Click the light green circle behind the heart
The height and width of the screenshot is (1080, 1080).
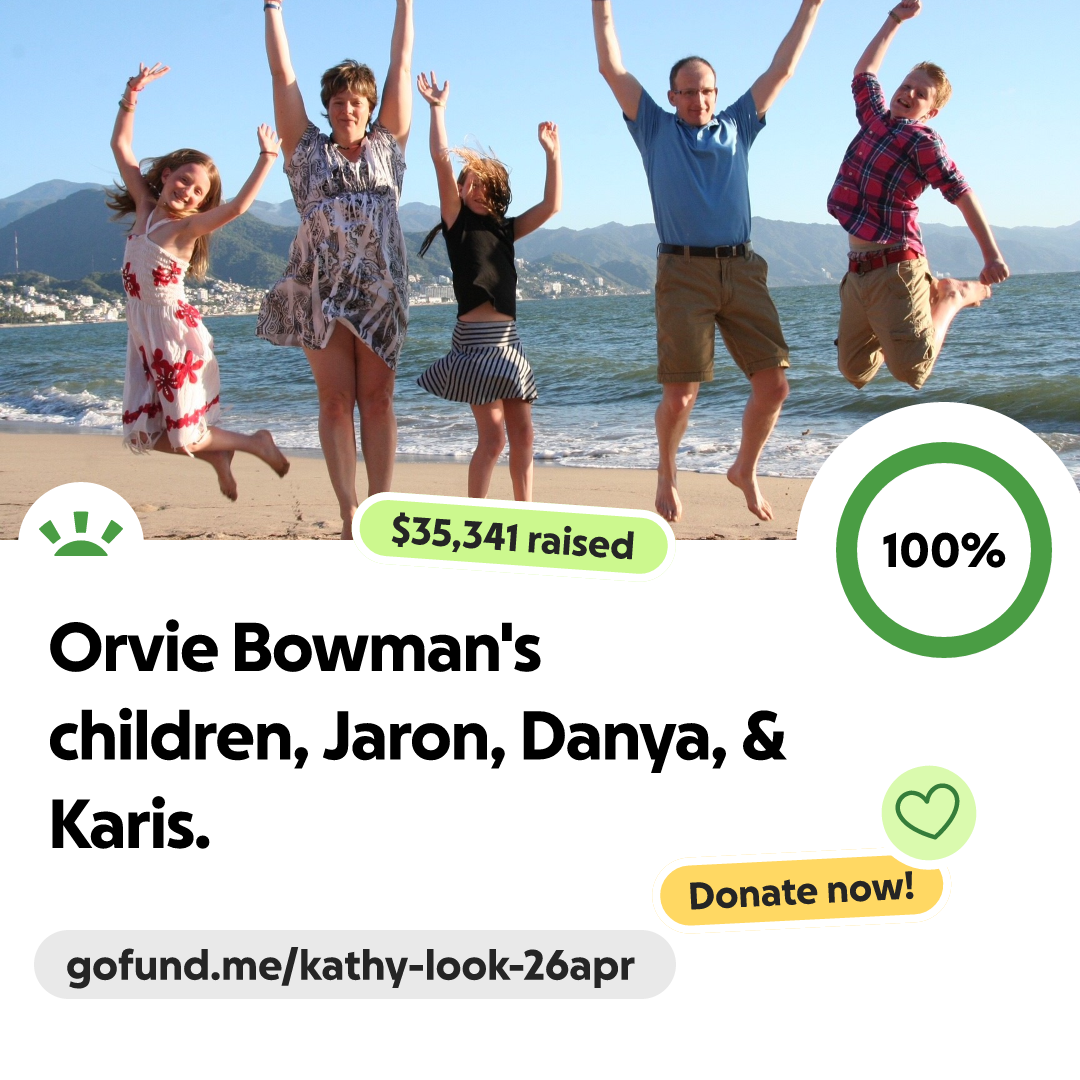(928, 813)
